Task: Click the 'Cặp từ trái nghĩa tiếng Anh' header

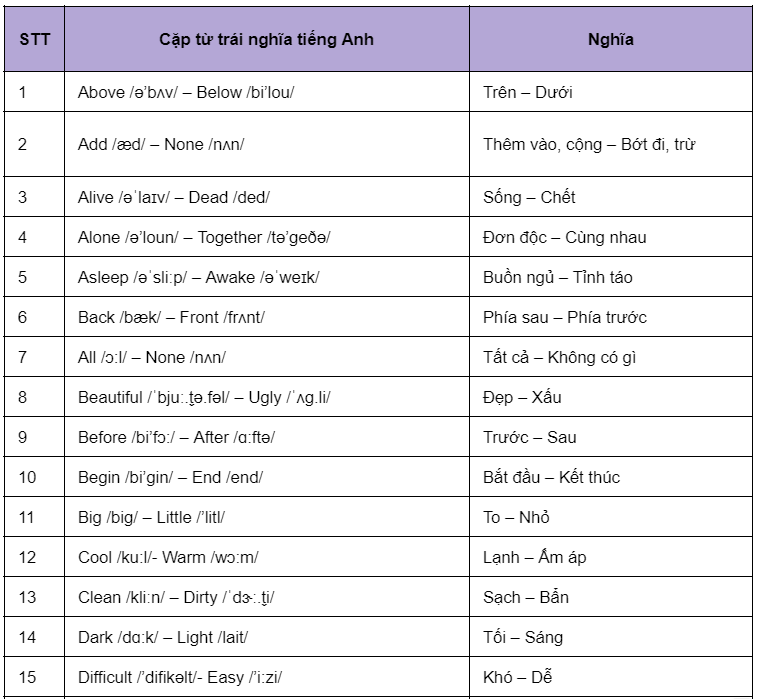Action: click(266, 40)
